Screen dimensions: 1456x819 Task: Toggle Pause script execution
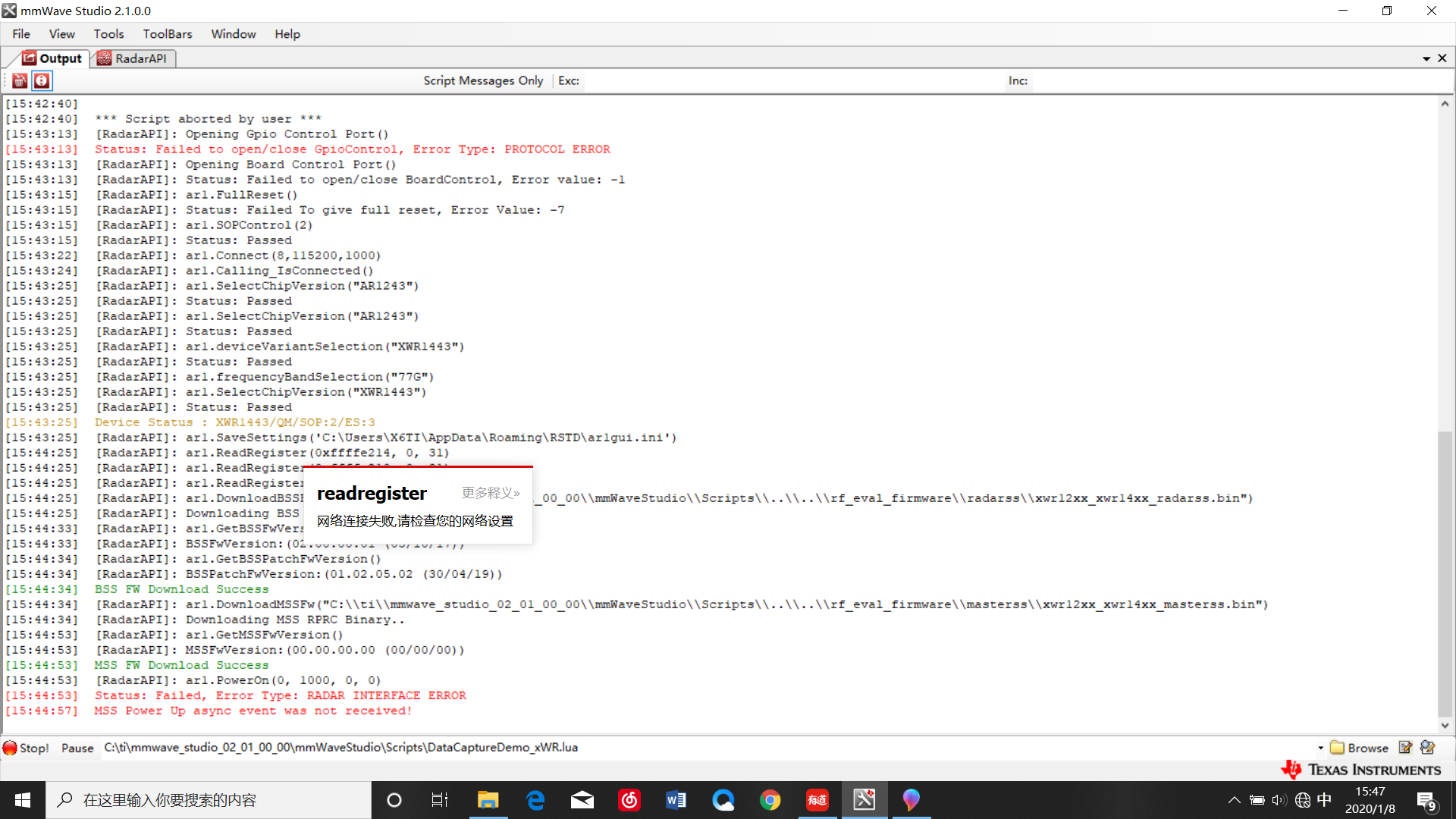[x=77, y=748]
